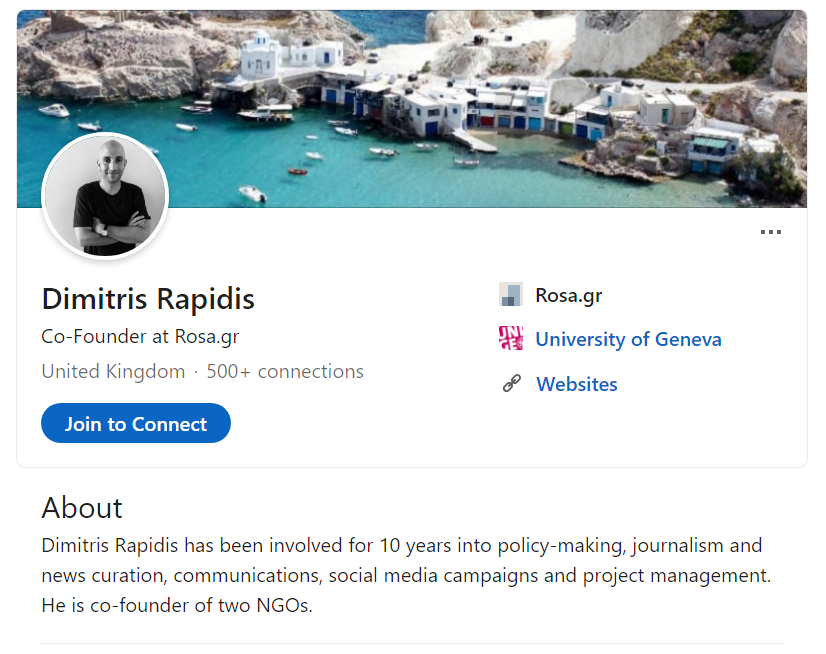Click the United Kingdom location text

click(x=113, y=372)
